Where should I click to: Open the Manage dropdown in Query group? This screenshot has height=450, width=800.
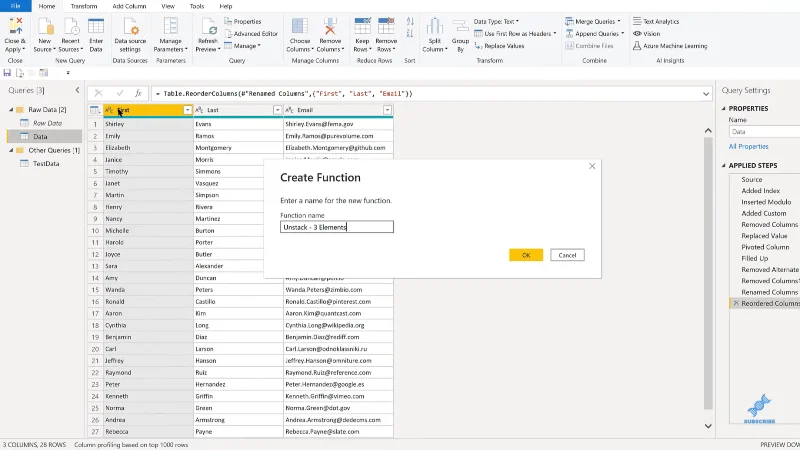click(242, 46)
